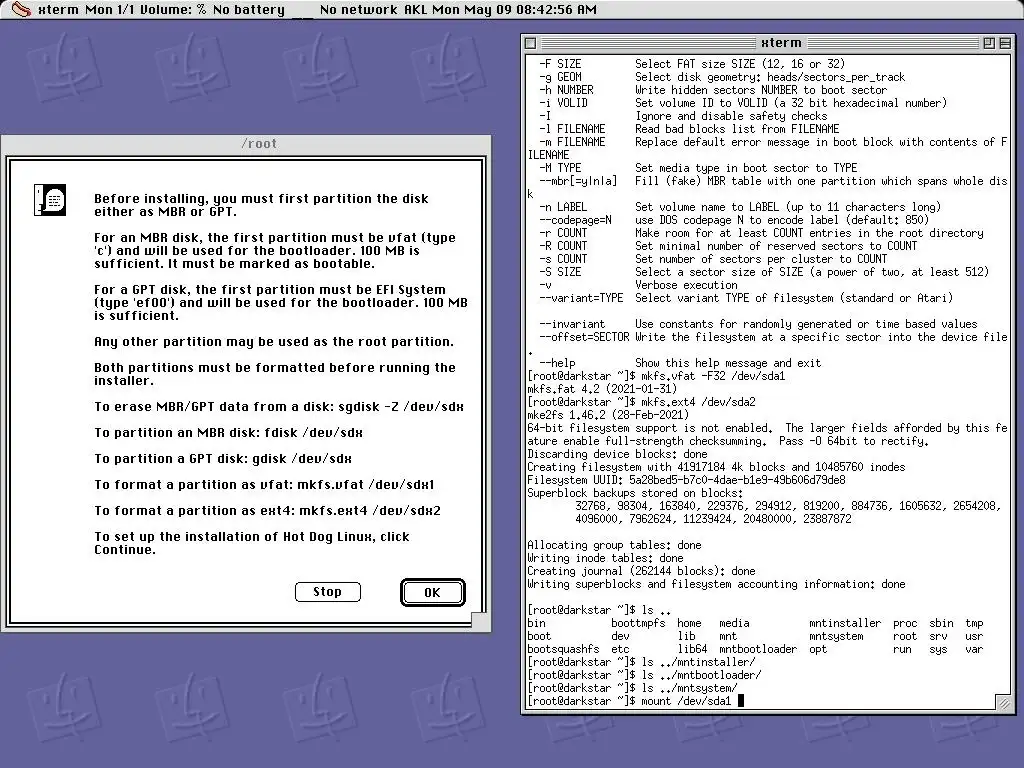Click the 'mkfs.ext4 /dev/sdx2' instruction line
Screen dimensions: 1024x768
268,511
